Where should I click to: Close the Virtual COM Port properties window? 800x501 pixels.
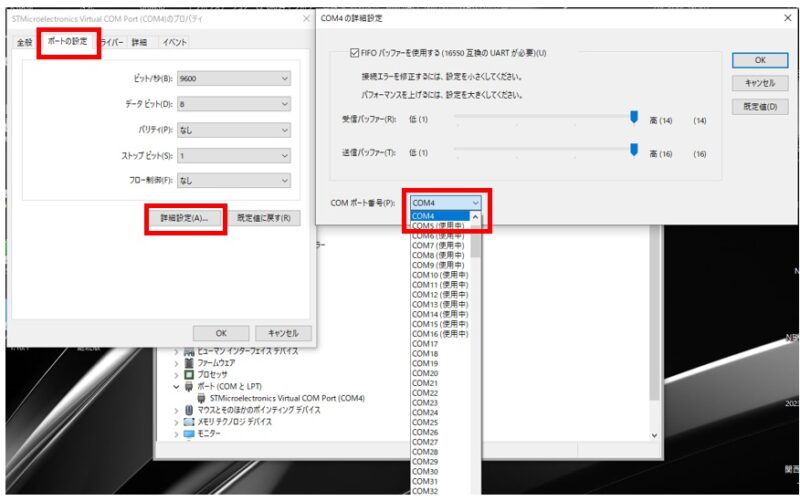pos(306,19)
